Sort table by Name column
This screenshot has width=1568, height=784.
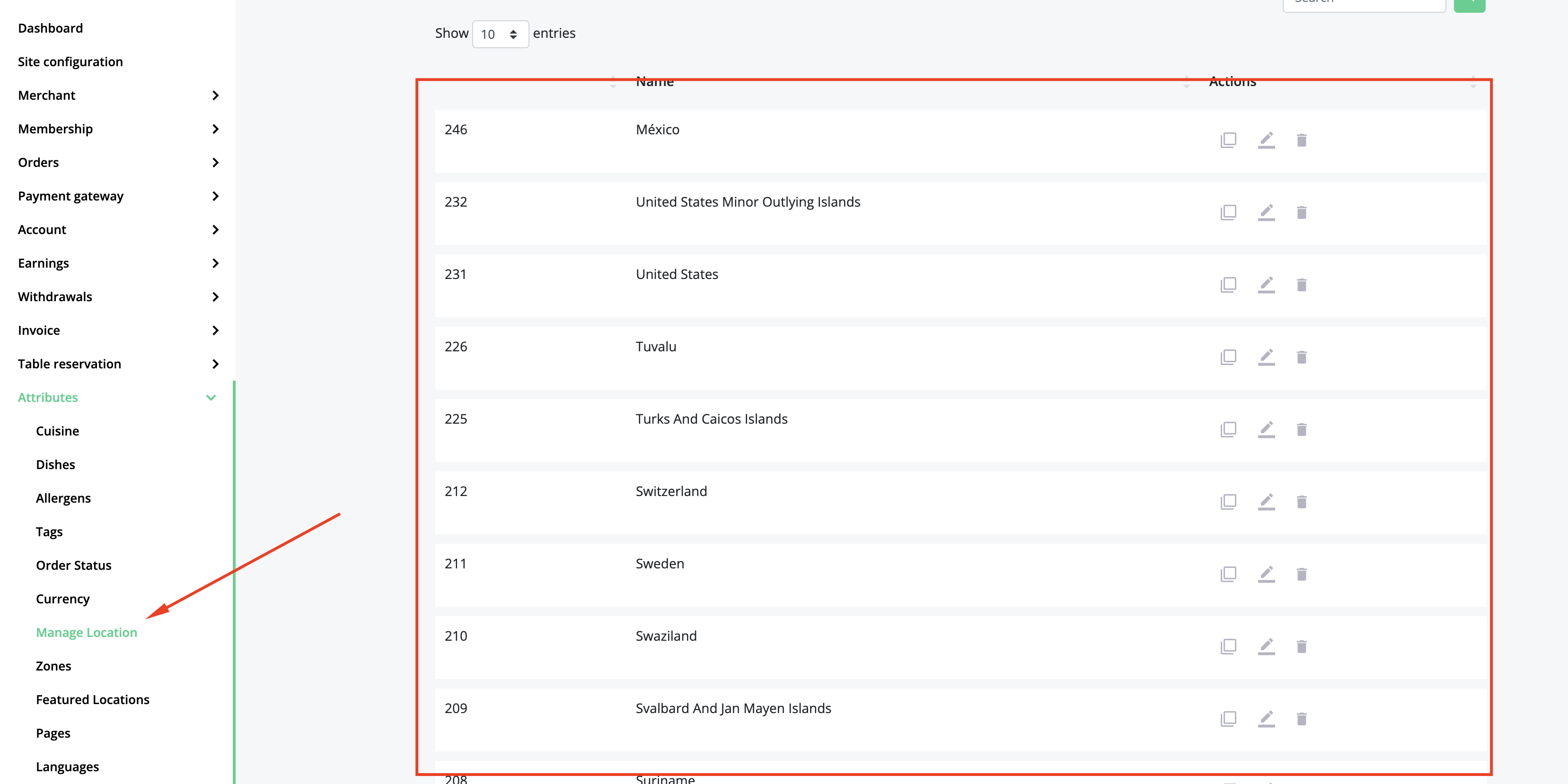pos(655,81)
